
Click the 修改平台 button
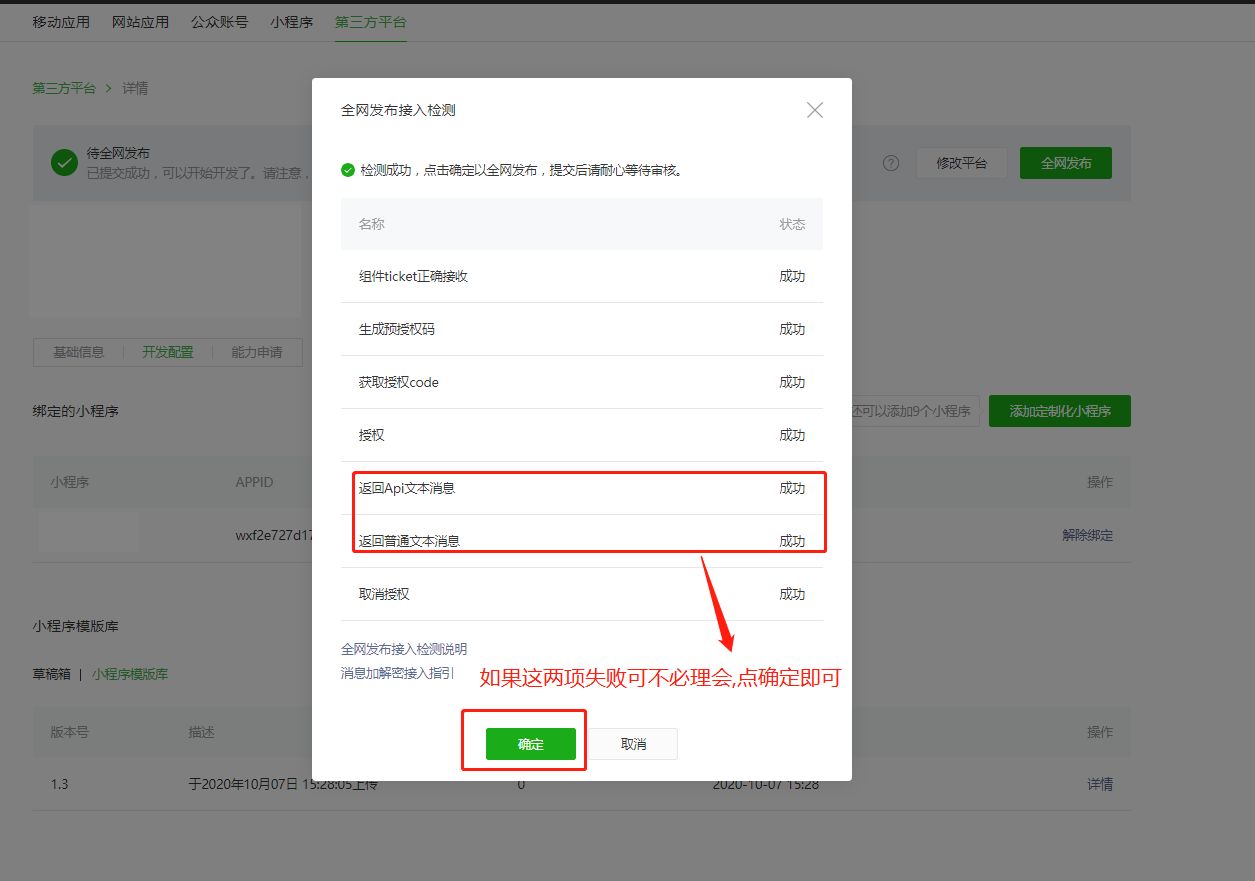pos(961,163)
